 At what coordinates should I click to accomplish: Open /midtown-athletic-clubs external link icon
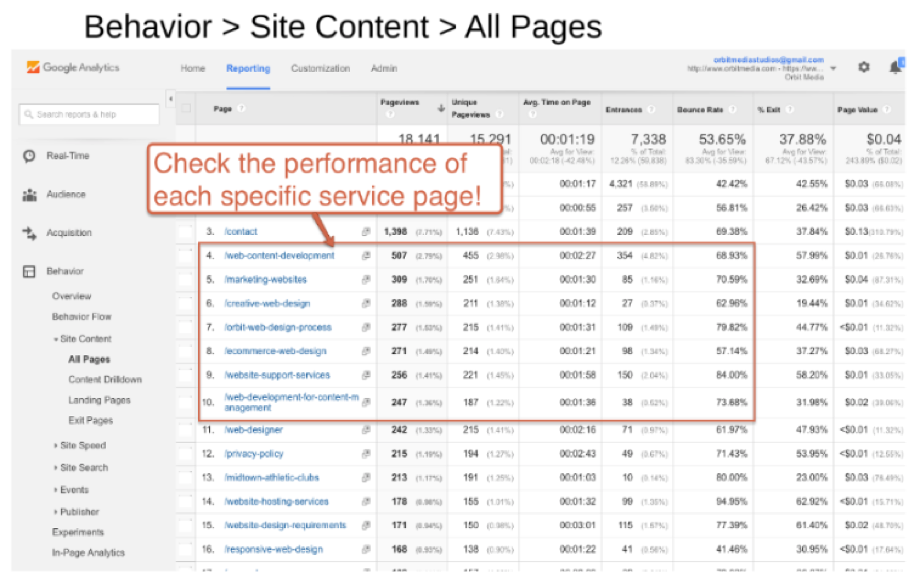coord(366,478)
